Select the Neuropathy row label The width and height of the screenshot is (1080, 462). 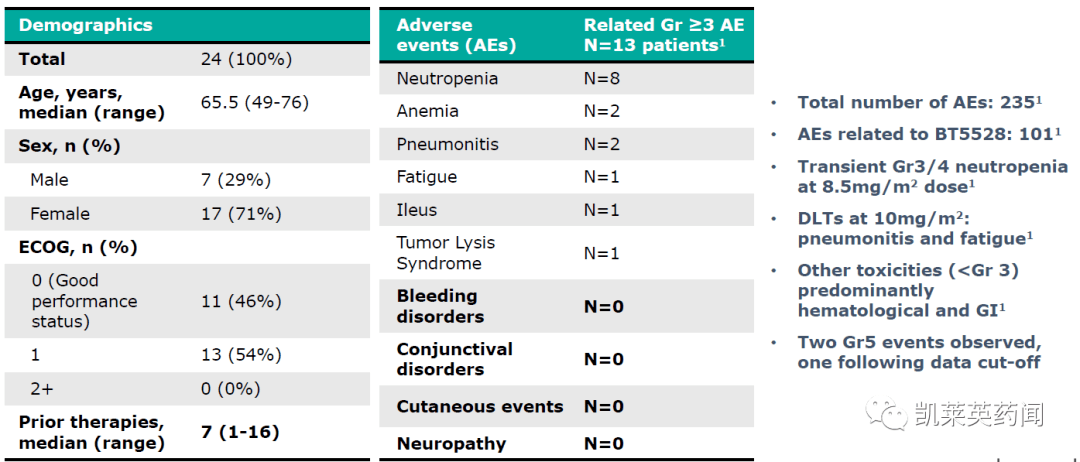point(451,443)
